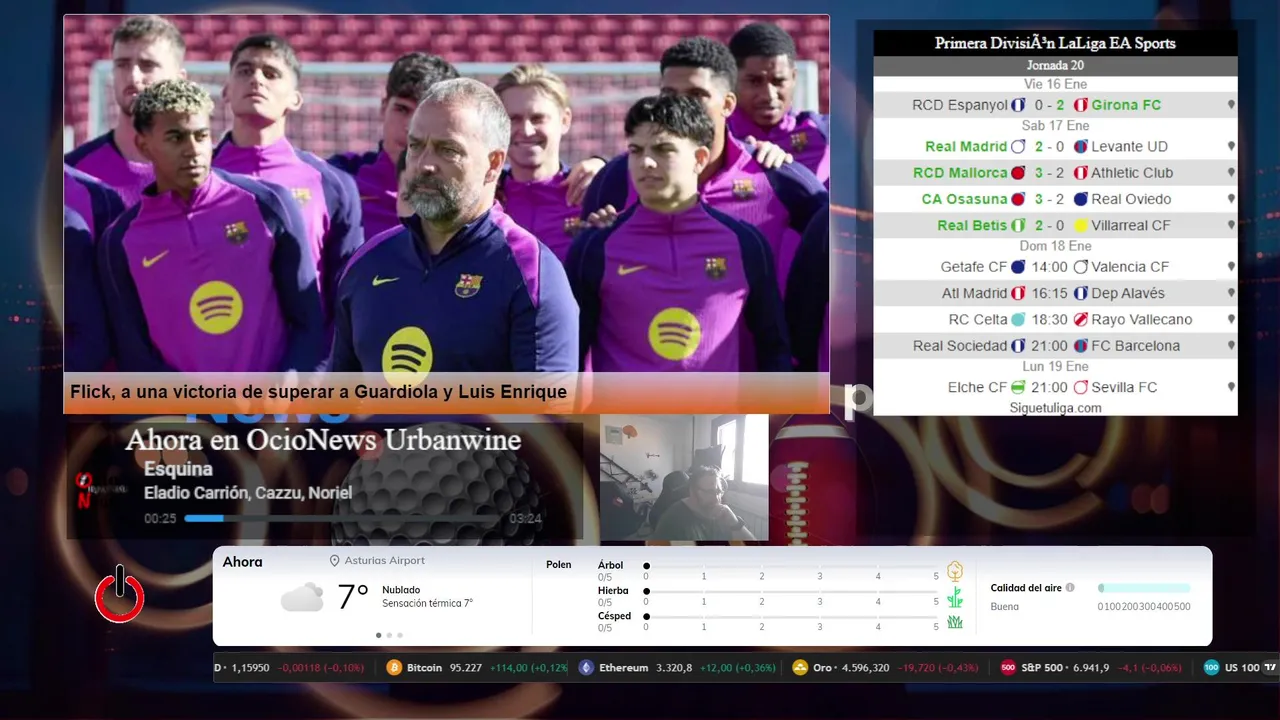Open the Oro ticker entry
Screen dimensions: 1280x720
click(x=885, y=668)
